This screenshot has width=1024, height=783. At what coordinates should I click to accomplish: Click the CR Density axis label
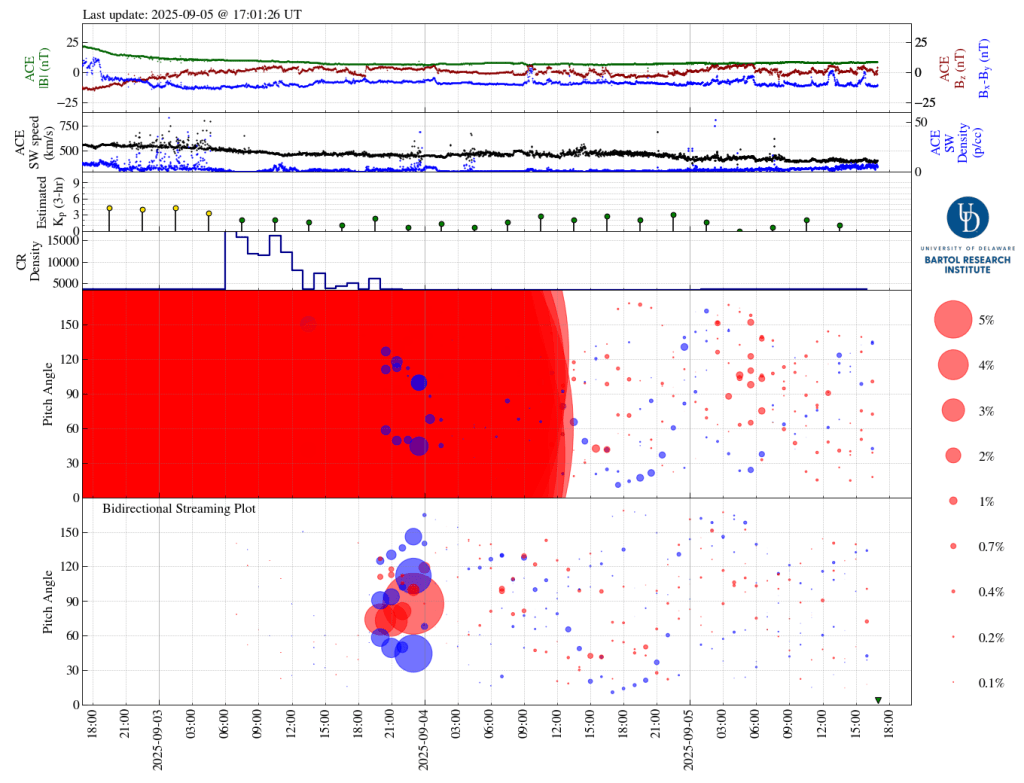pyautogui.click(x=27, y=261)
